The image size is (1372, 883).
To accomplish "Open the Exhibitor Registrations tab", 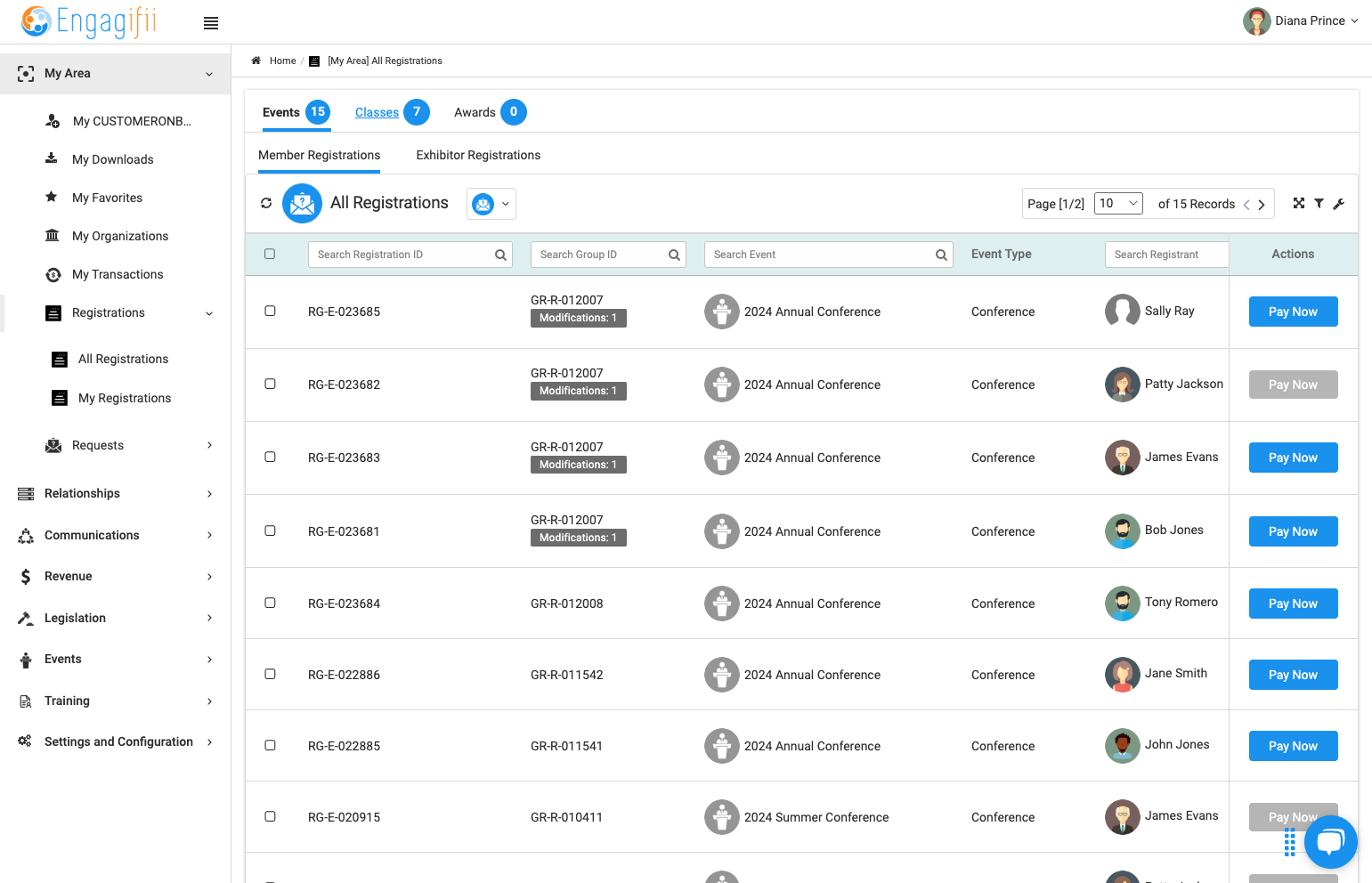I will 478,155.
